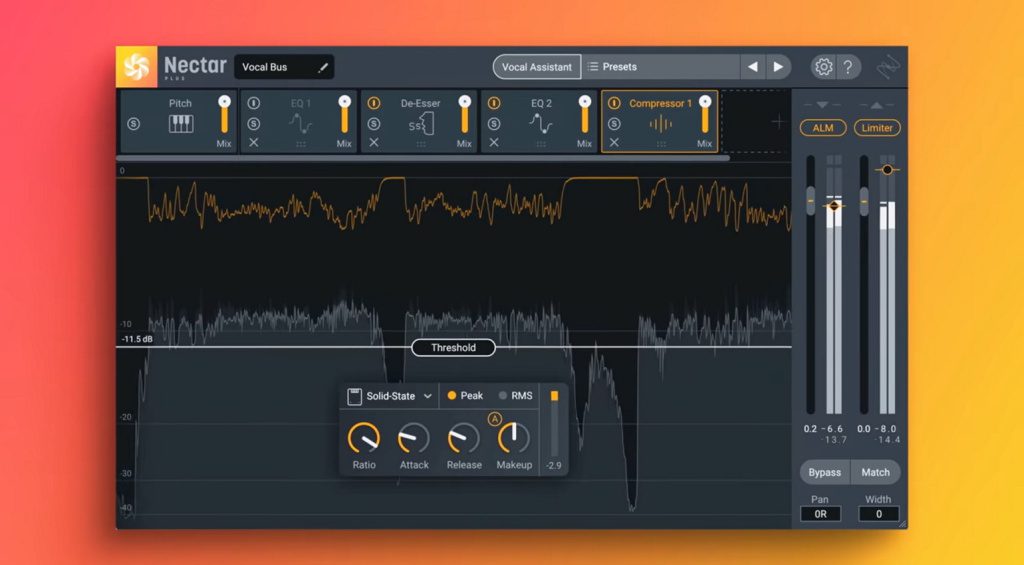Solo the Compressor 1 module
Image resolution: width=1024 pixels, height=565 pixels.
point(614,123)
